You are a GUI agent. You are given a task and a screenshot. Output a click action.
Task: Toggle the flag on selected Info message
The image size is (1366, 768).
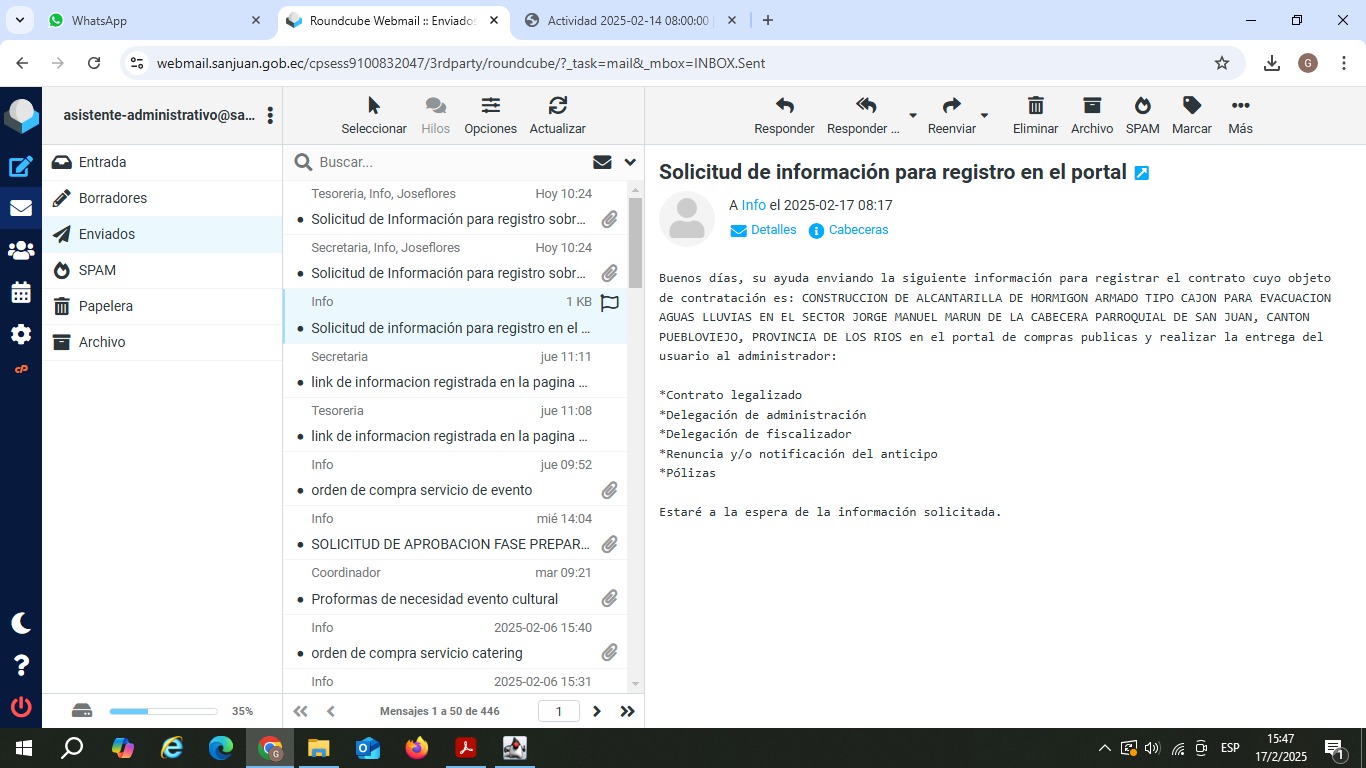609,302
